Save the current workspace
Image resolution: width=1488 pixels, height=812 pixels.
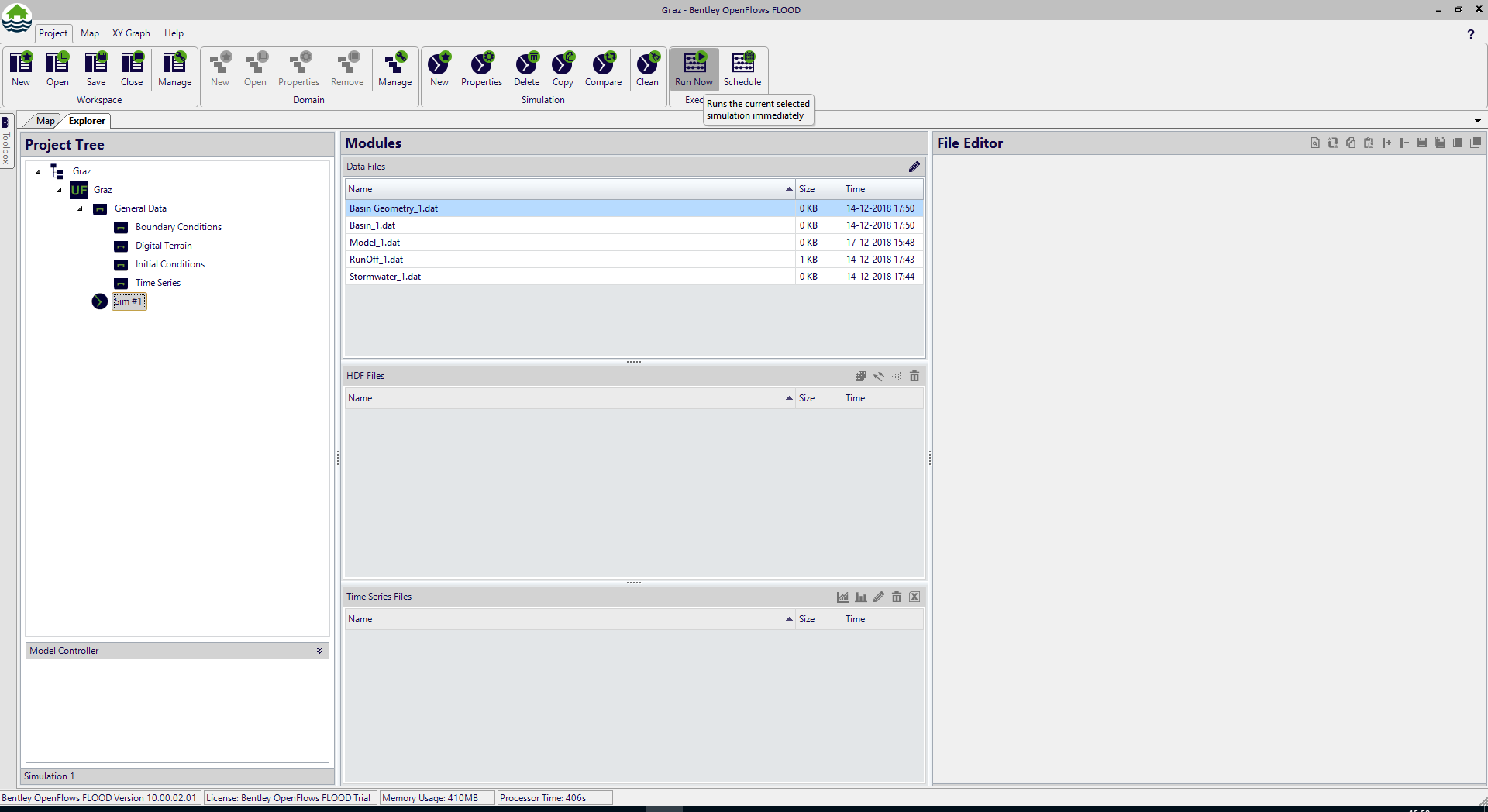tap(96, 69)
